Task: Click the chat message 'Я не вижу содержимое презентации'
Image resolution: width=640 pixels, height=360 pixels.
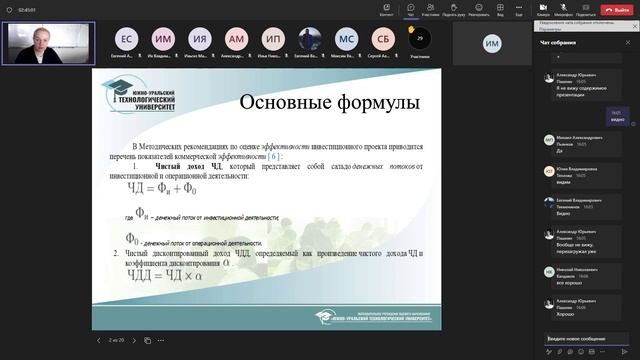Action: pos(581,91)
